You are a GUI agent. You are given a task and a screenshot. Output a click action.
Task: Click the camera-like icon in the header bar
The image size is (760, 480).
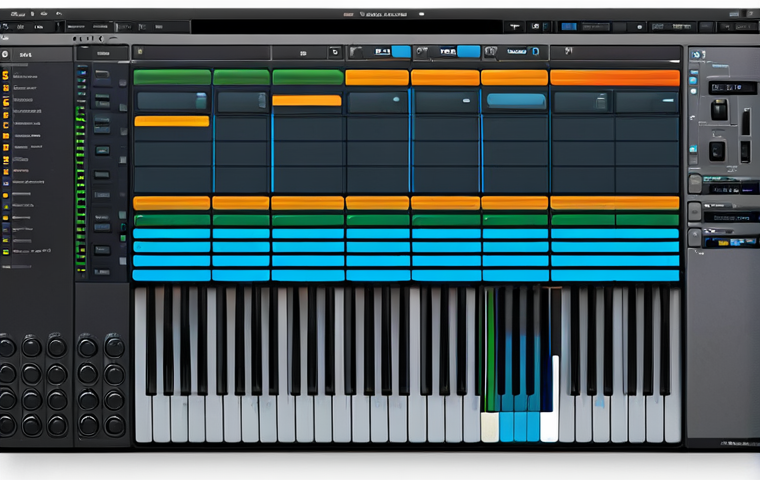pyautogui.click(x=491, y=51)
